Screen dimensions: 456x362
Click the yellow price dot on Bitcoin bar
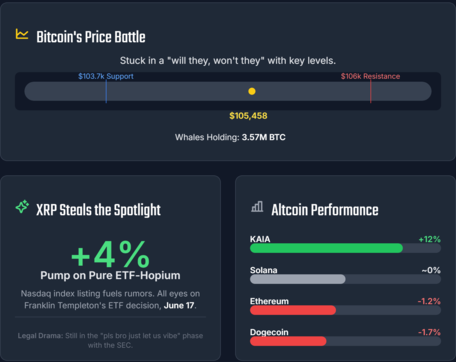pyautogui.click(x=252, y=91)
